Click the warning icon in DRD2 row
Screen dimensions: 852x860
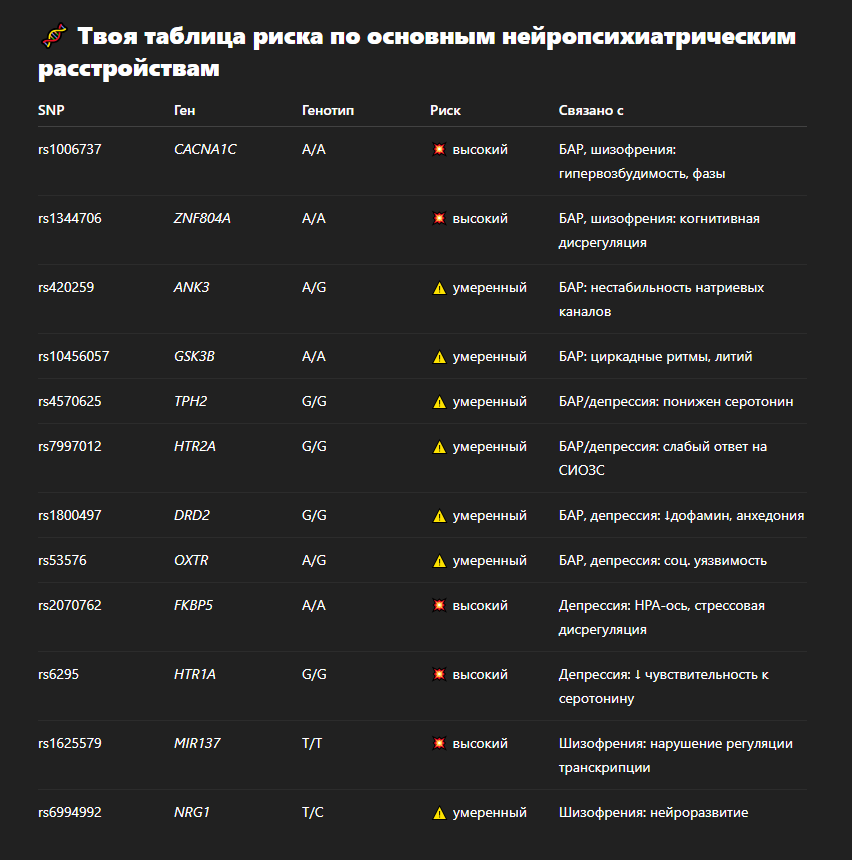438,516
